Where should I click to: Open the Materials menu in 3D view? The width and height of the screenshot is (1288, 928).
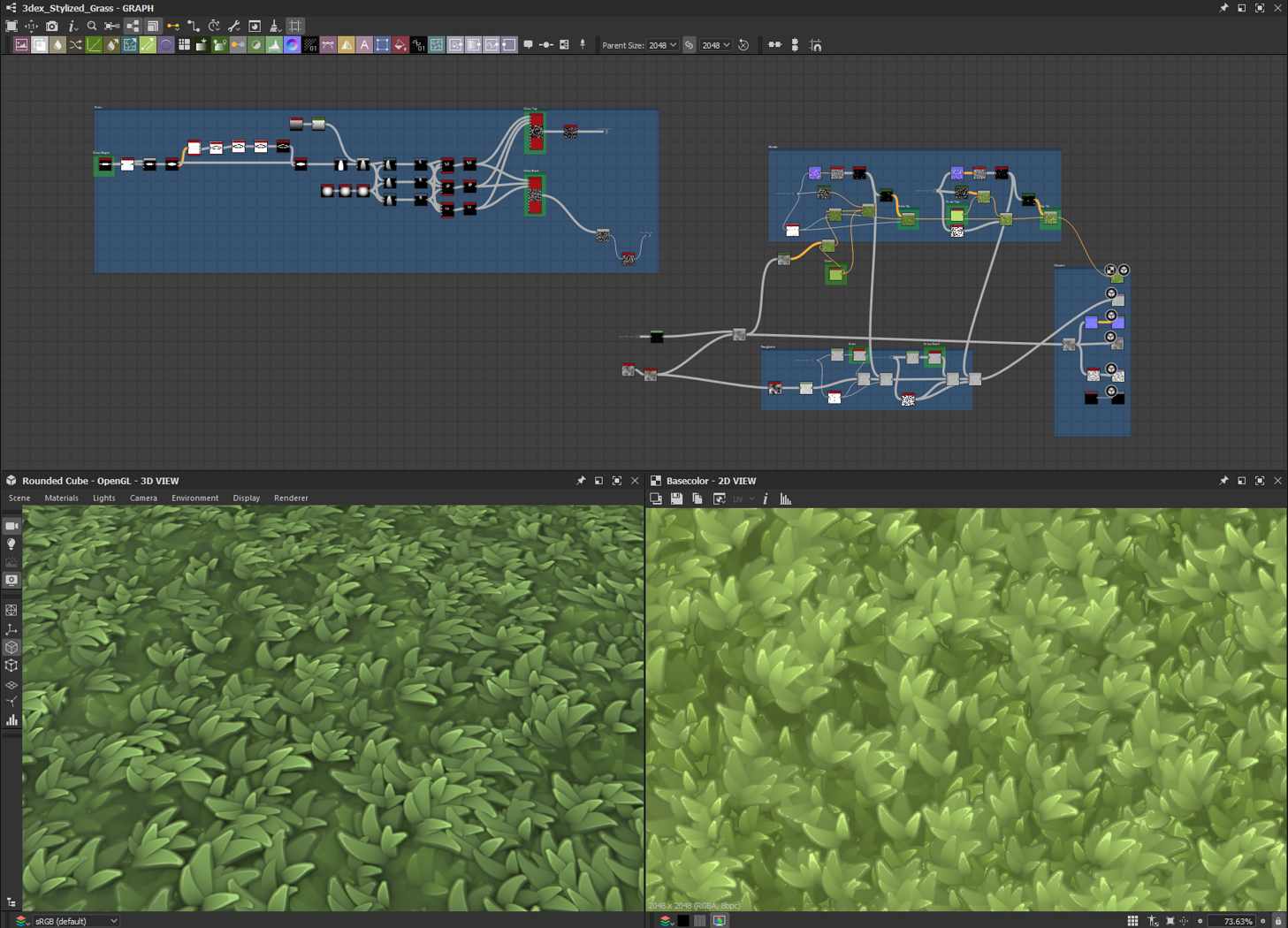click(61, 498)
